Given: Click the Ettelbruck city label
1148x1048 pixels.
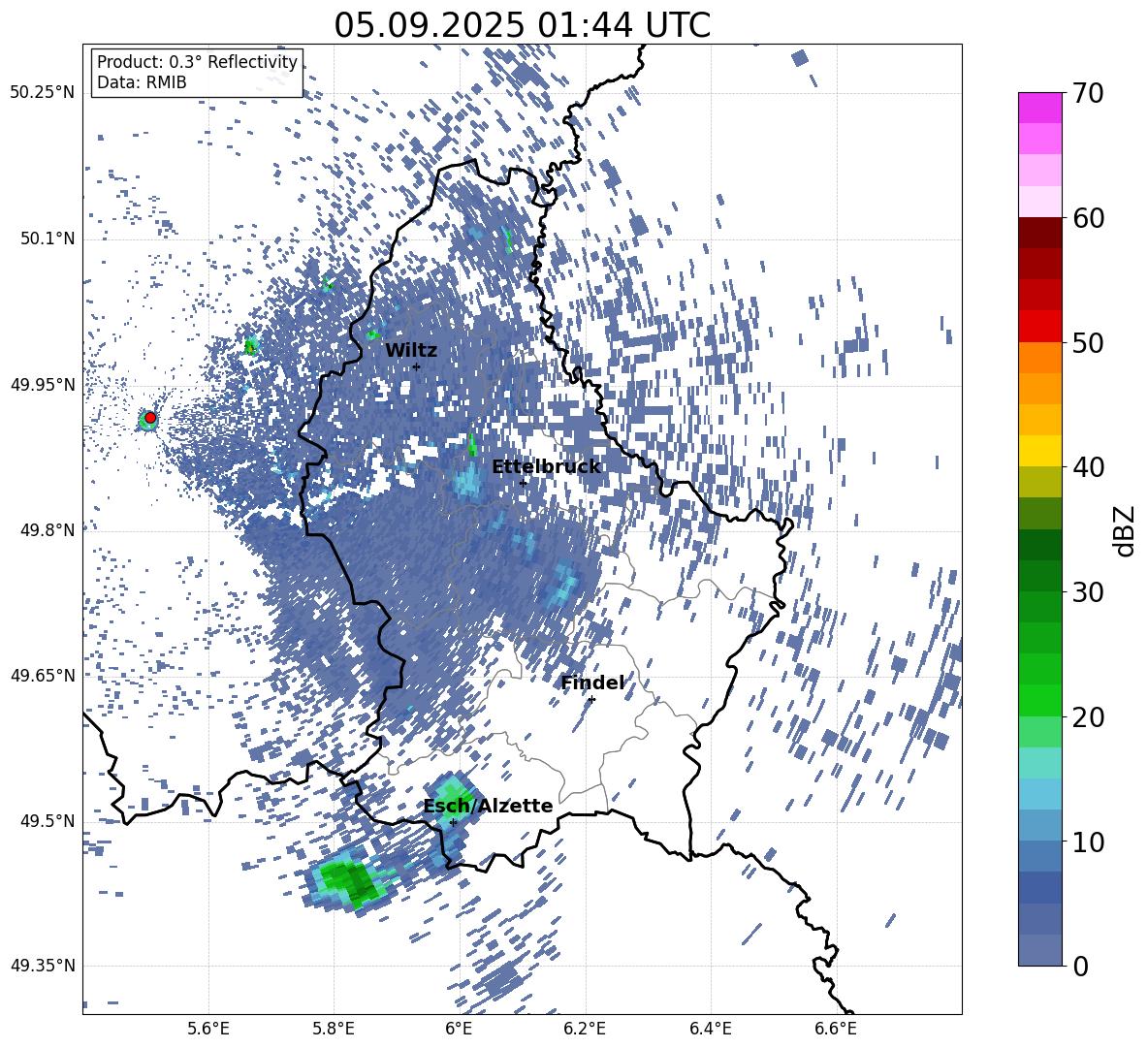Looking at the screenshot, I should 546,467.
